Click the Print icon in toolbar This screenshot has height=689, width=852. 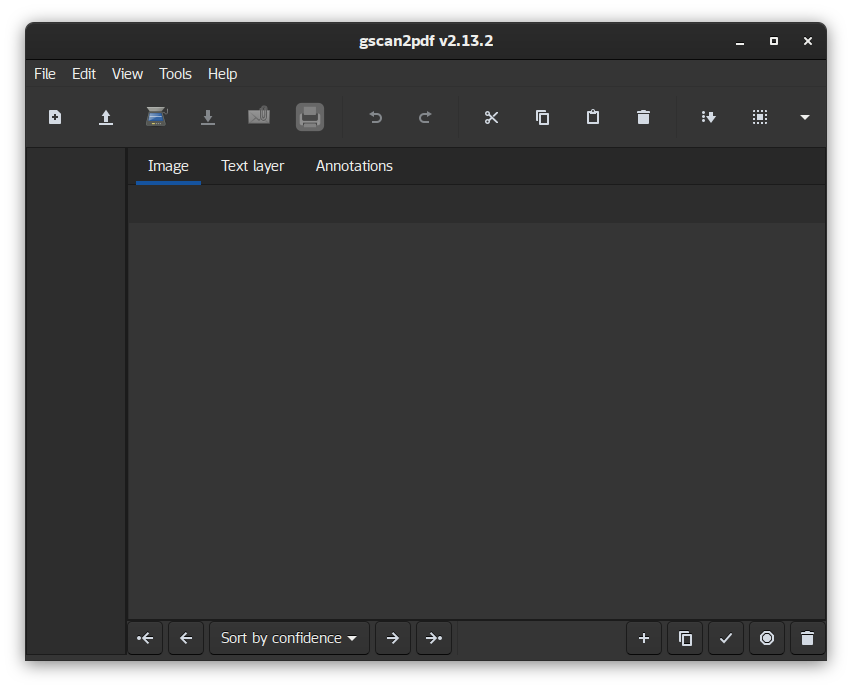[x=310, y=117]
